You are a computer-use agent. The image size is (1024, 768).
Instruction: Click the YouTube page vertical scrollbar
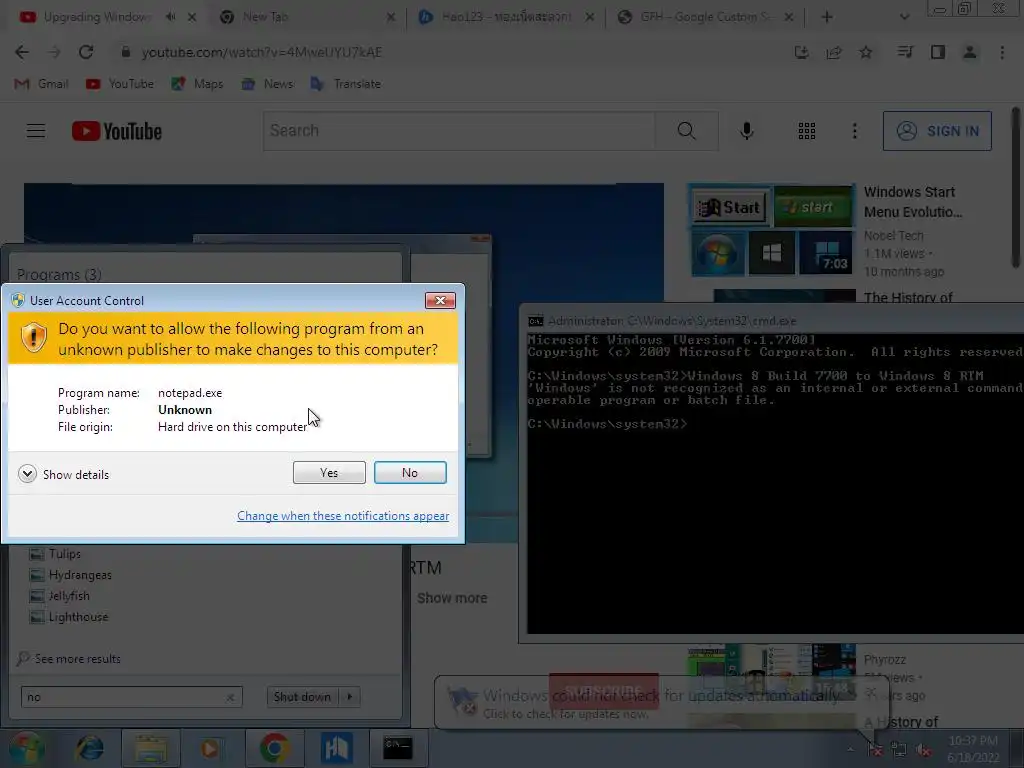(x=1016, y=188)
